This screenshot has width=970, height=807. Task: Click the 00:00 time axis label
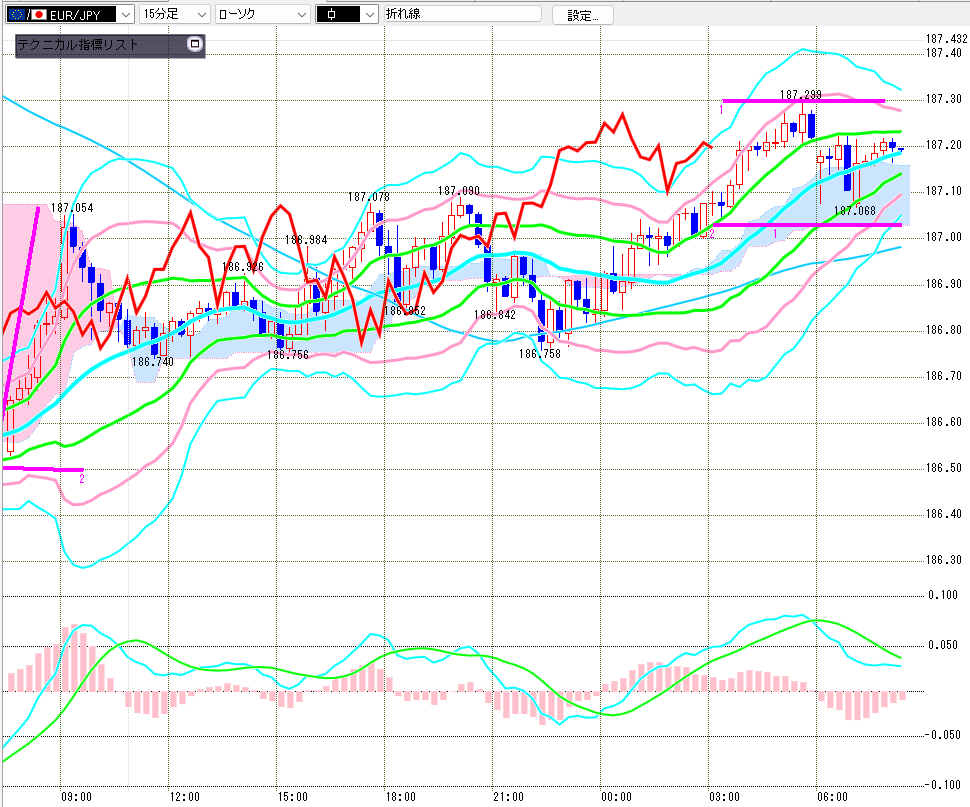coord(616,797)
